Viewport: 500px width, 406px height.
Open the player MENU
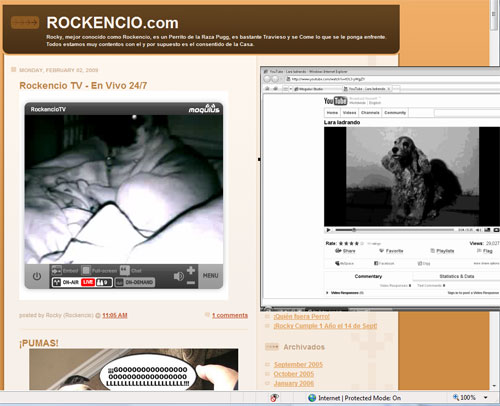[211, 276]
